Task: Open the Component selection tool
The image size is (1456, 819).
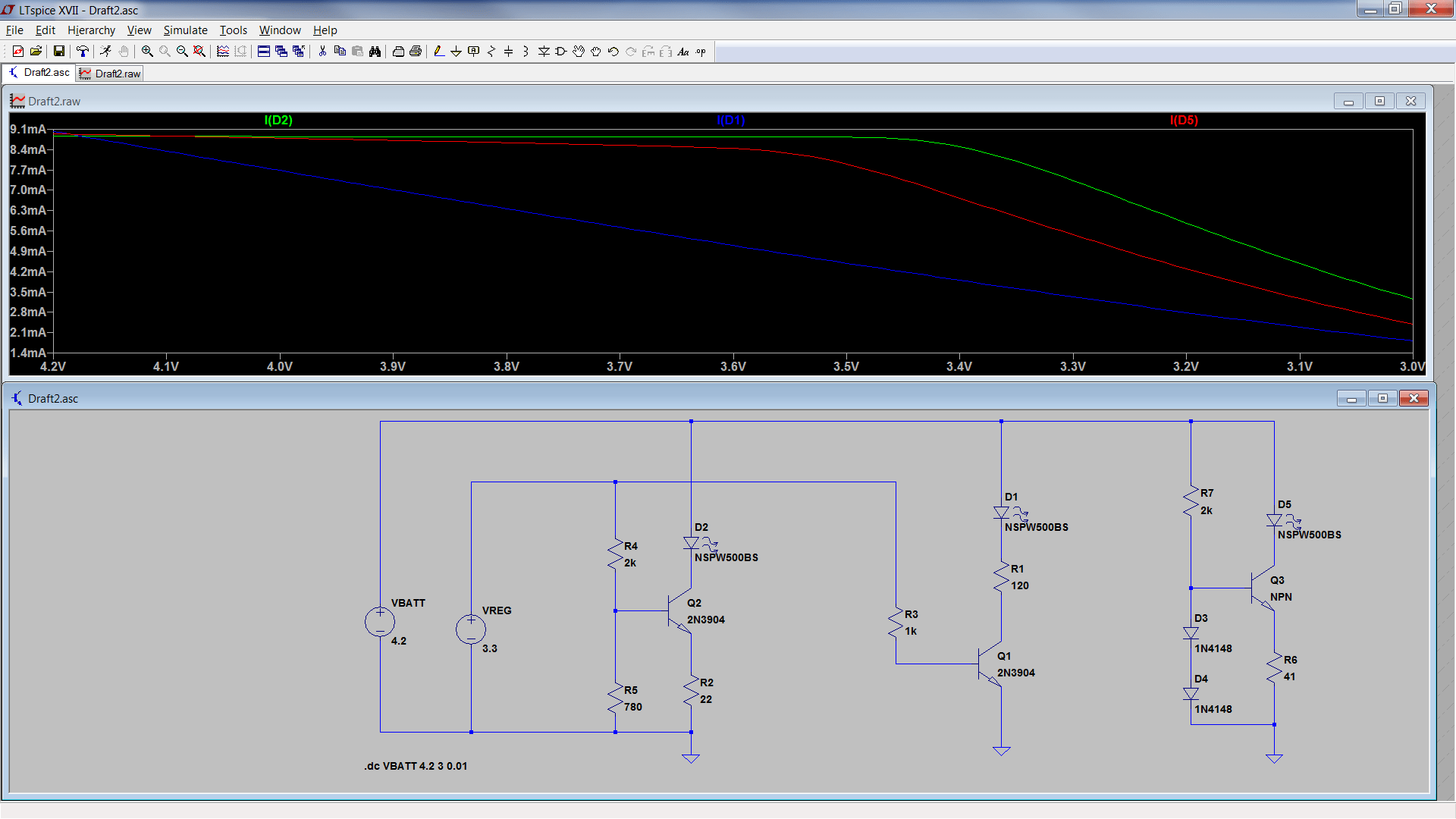Action: click(x=560, y=52)
